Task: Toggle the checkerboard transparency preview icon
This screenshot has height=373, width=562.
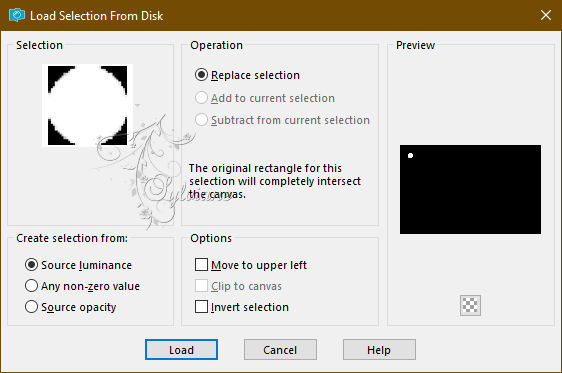Action: coord(470,305)
